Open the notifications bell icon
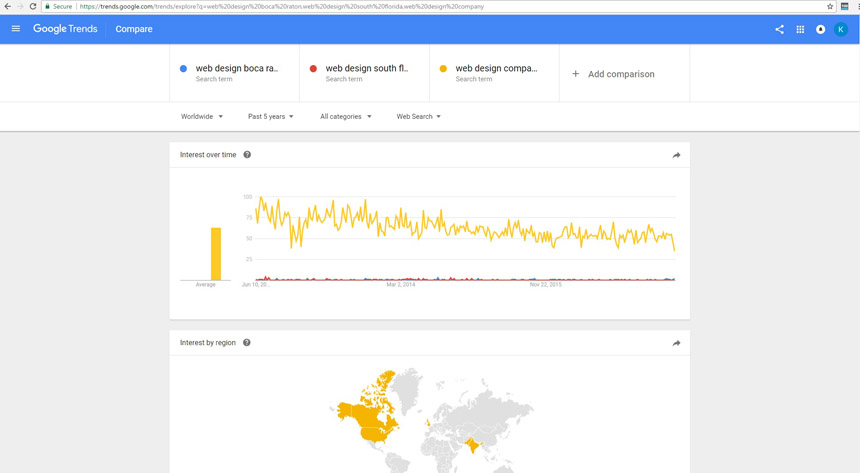Screen dimensions: 860x473 (821, 29)
